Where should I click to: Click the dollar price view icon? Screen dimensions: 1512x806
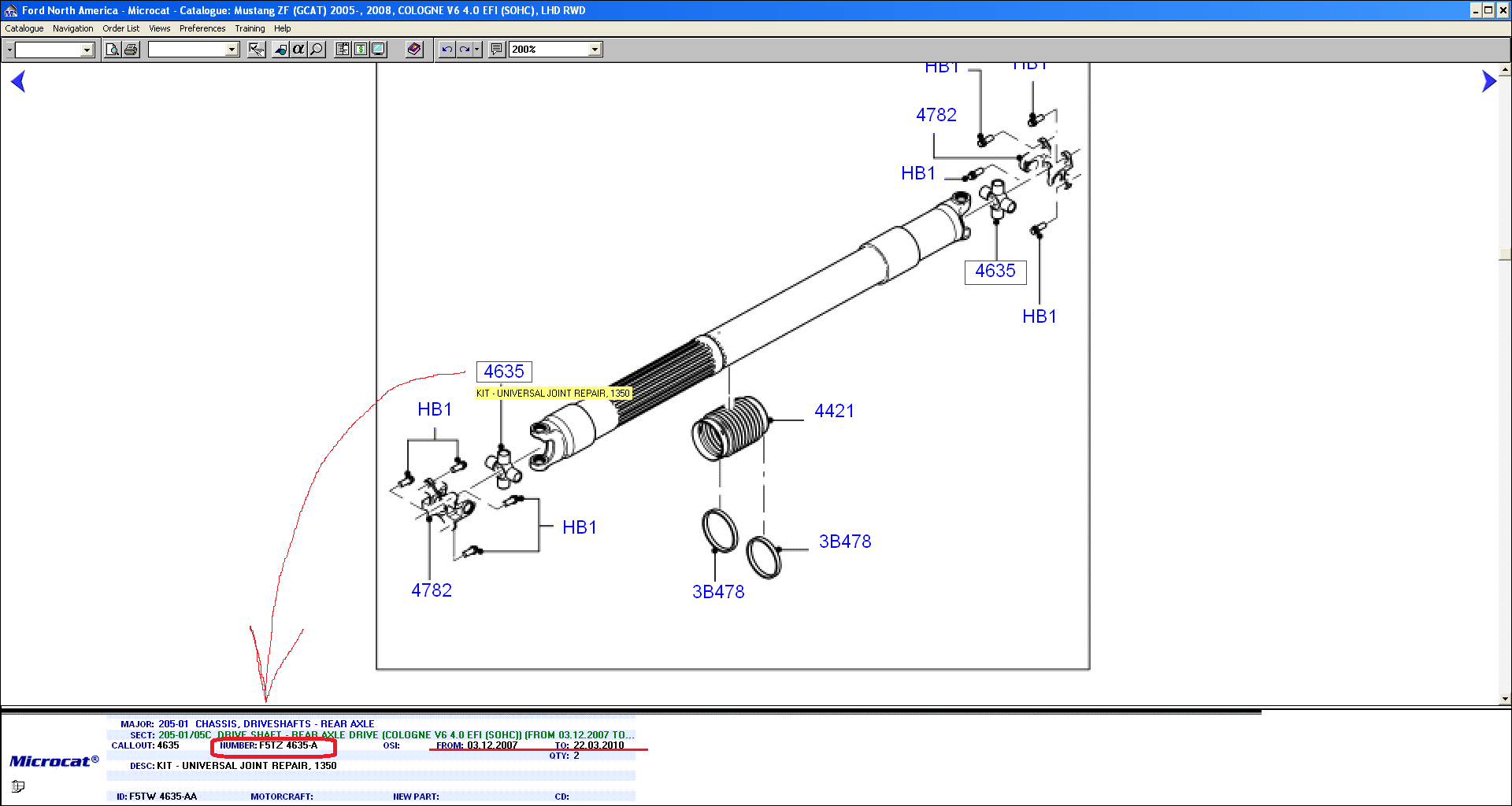pos(361,50)
